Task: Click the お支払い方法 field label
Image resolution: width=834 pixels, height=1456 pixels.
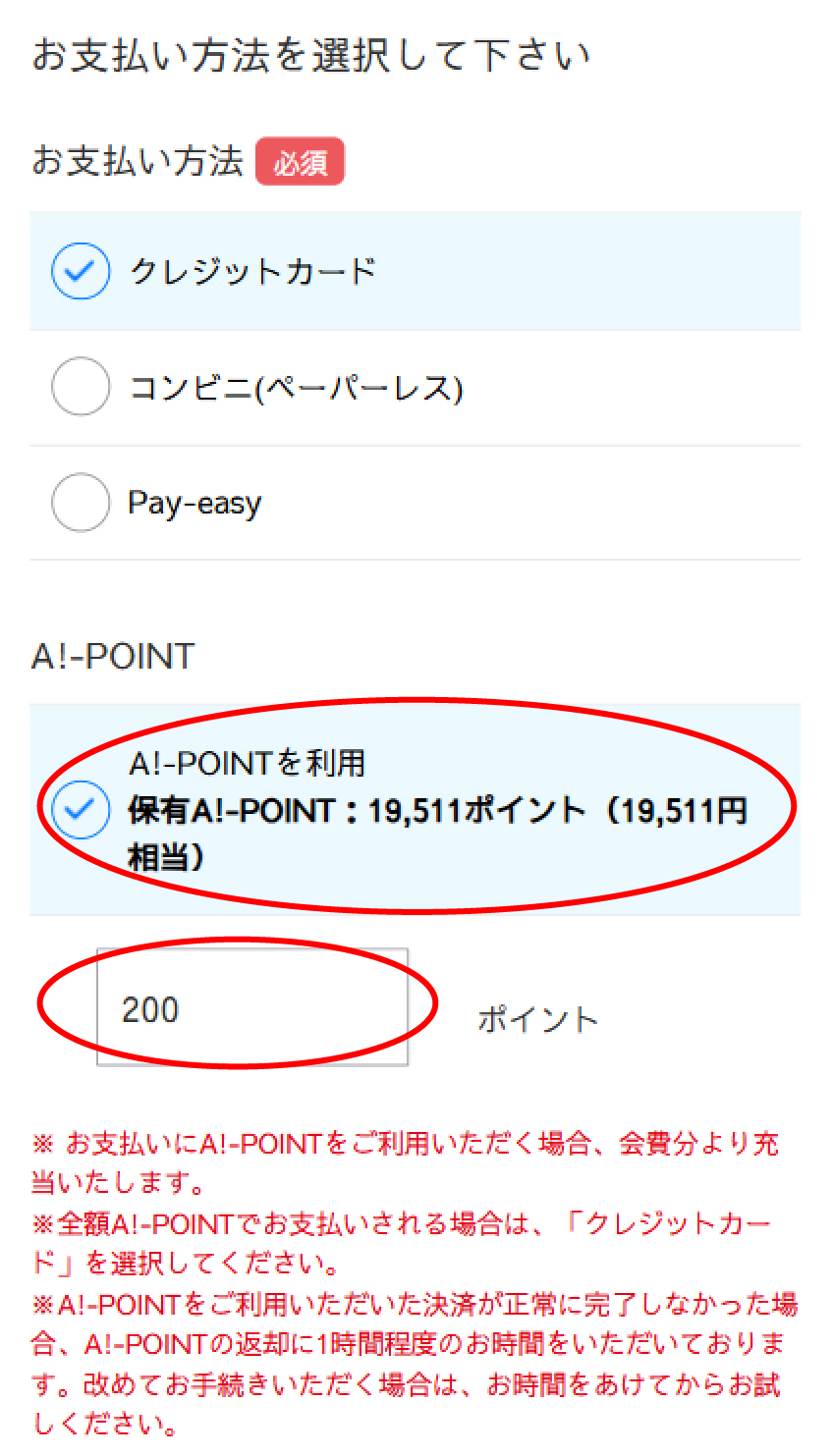Action: [138, 161]
